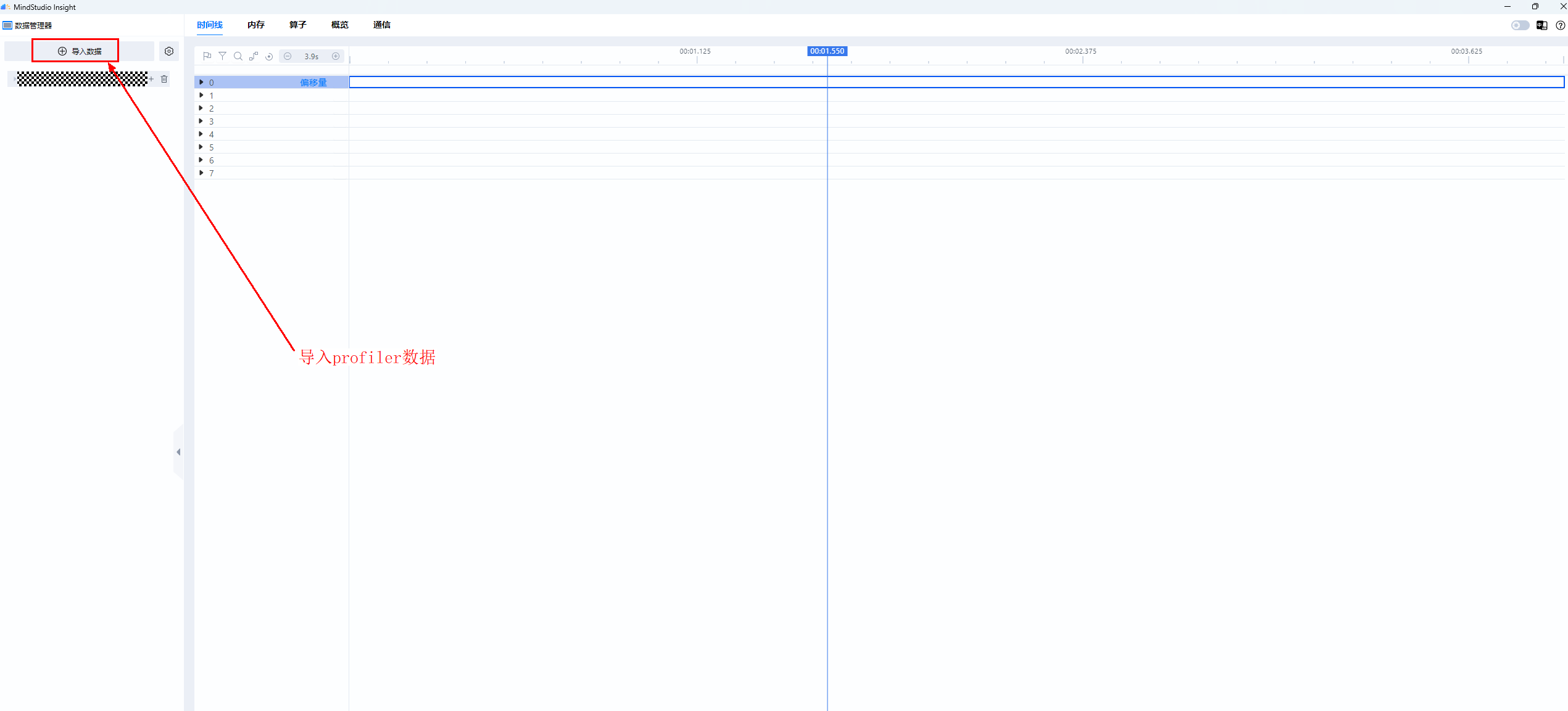
Task: Open the 通信 tab
Action: click(381, 25)
